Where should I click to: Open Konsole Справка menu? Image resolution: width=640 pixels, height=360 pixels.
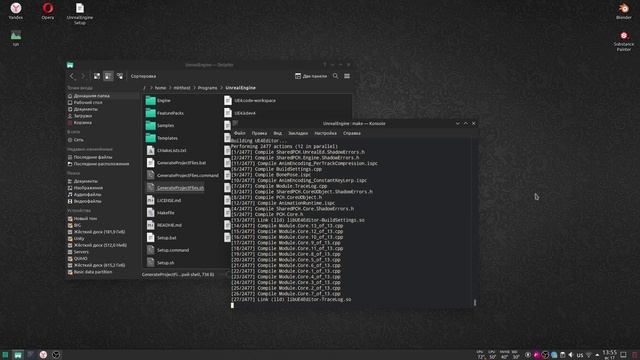tap(351, 133)
